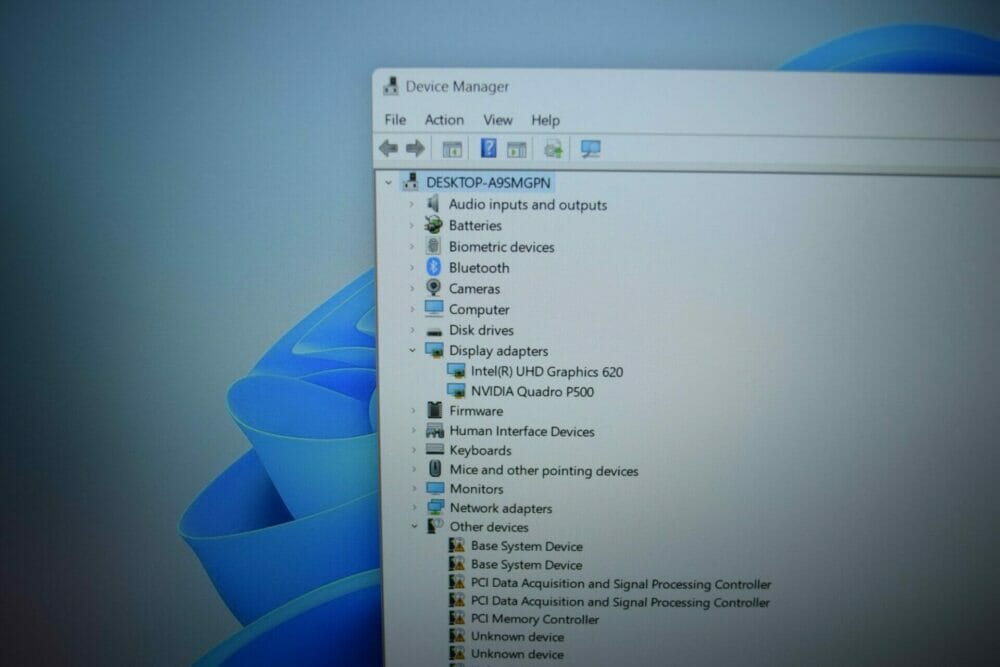Expand the Bluetooth category arrow

coord(412,268)
